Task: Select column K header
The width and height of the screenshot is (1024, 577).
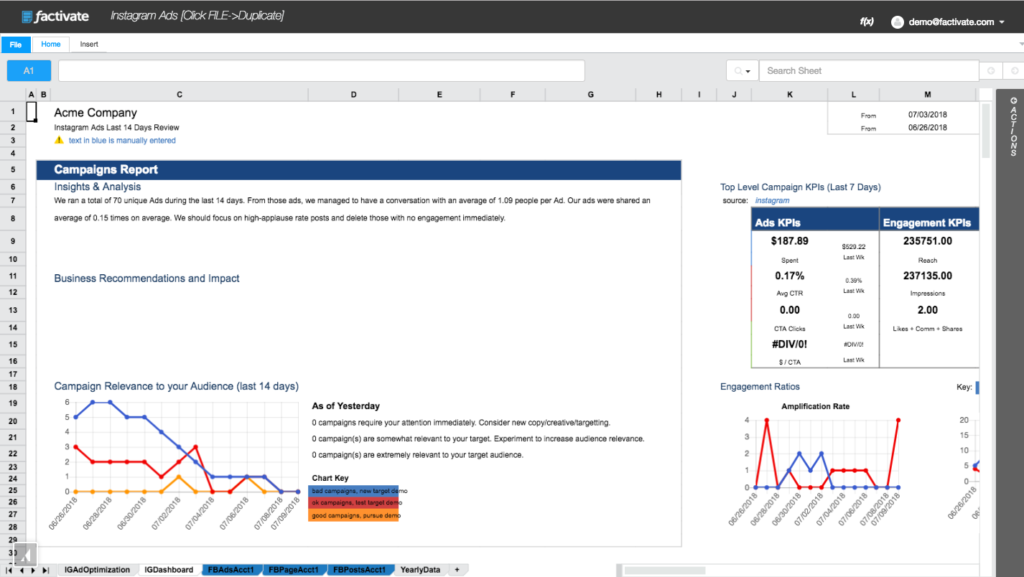Action: [x=790, y=95]
